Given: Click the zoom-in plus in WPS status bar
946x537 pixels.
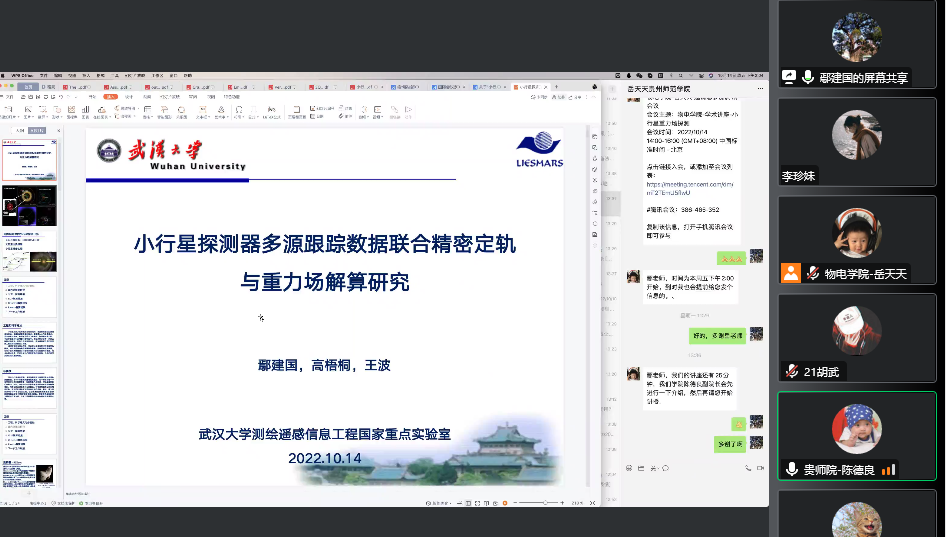Looking at the screenshot, I should [x=562, y=503].
